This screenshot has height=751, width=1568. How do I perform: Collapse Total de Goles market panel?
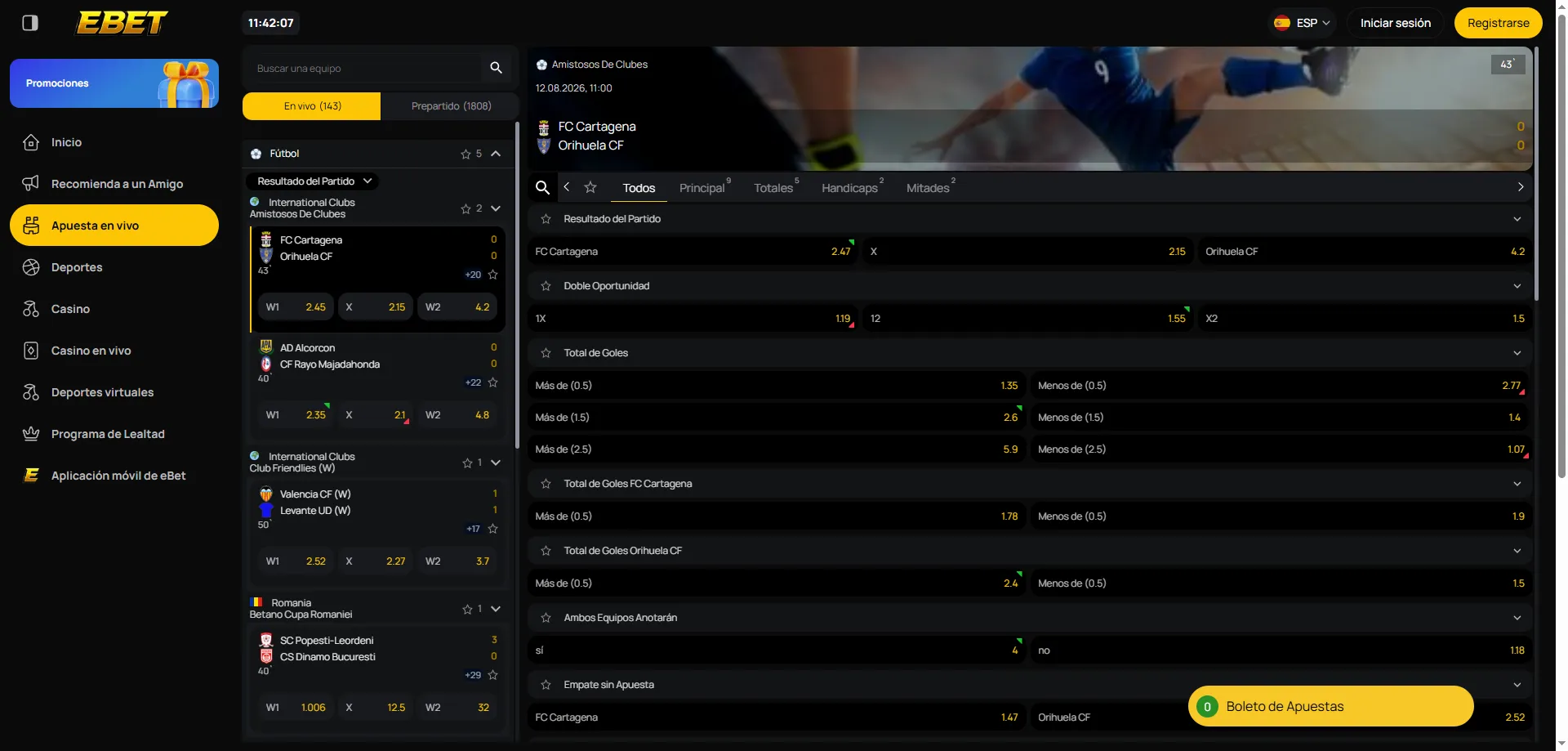1517,353
